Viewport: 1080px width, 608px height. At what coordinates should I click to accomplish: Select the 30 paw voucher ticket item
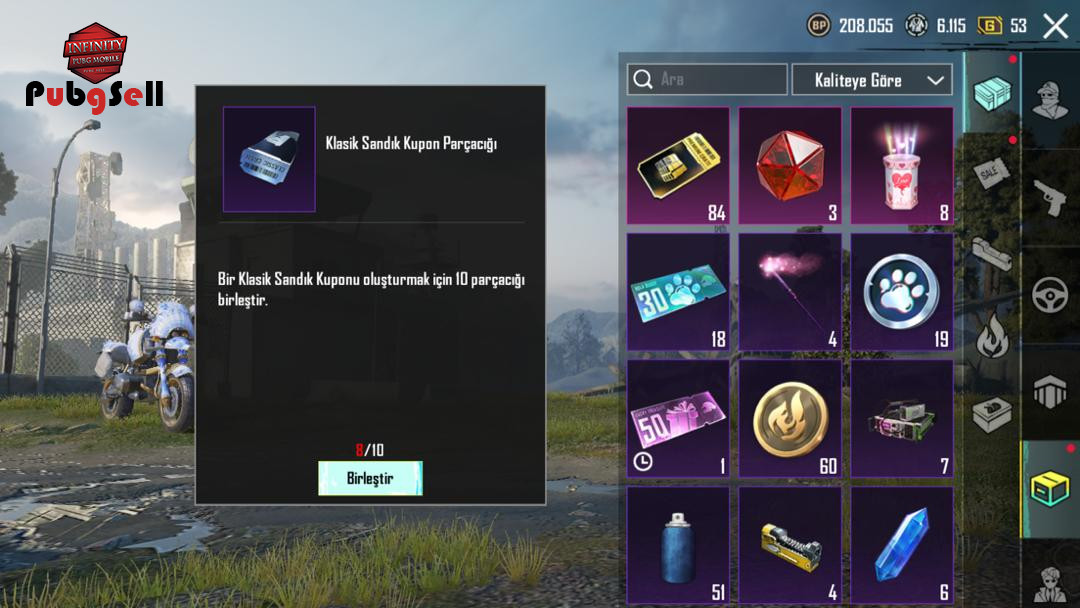coord(678,292)
